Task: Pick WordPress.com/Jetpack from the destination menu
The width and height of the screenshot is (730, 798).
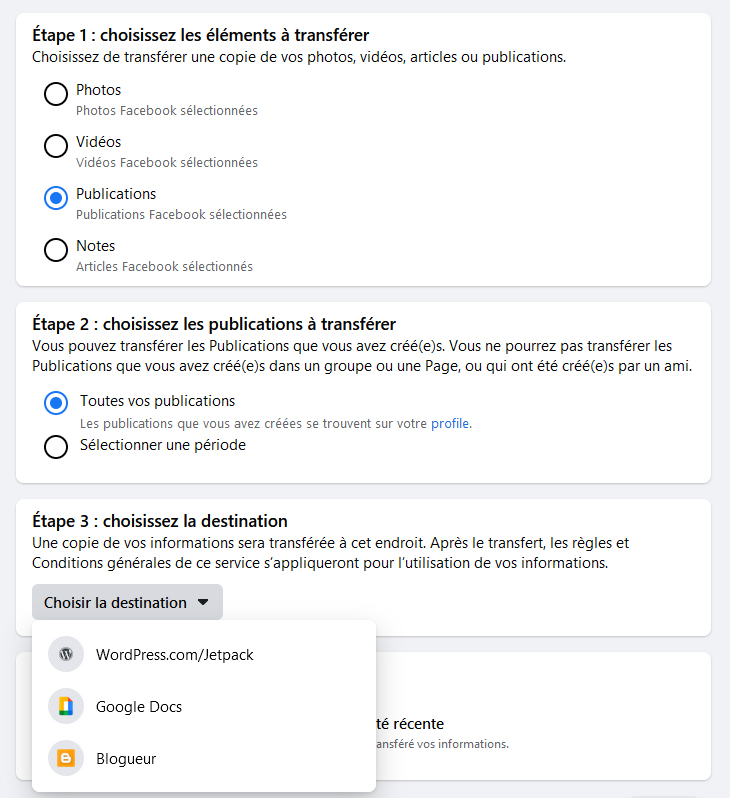Action: click(x=175, y=655)
